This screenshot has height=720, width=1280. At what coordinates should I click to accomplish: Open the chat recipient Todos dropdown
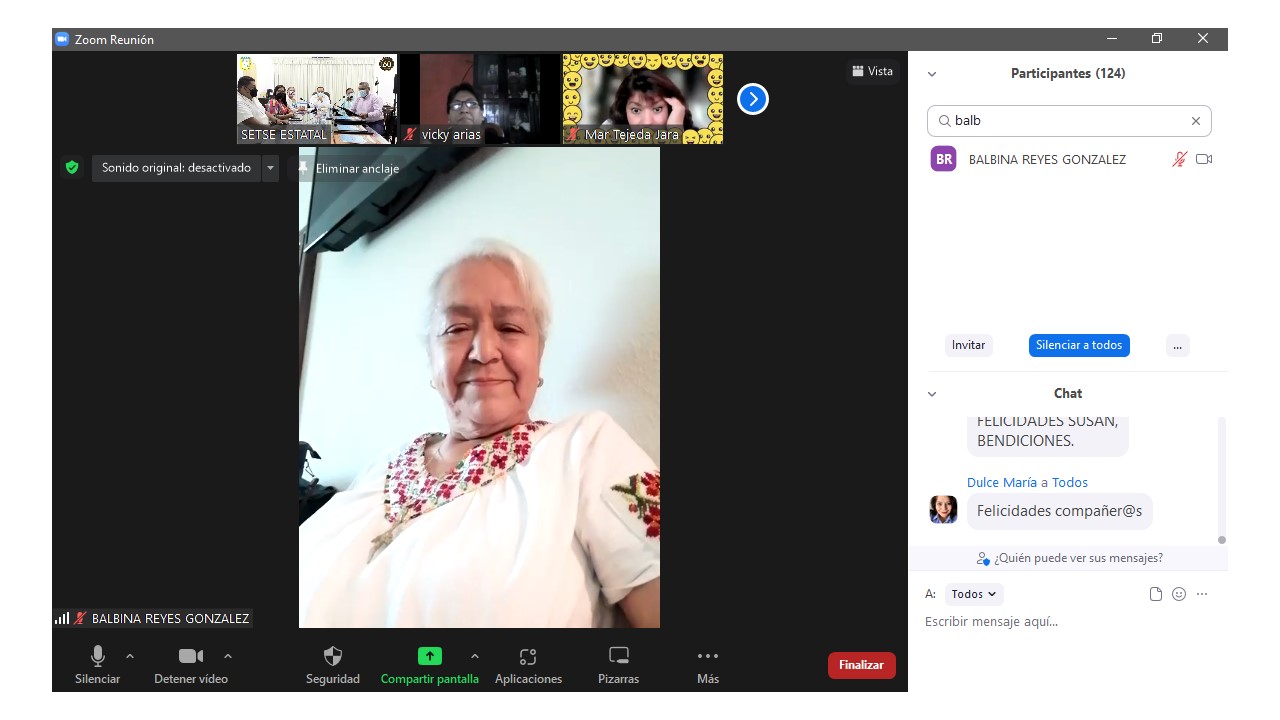973,594
